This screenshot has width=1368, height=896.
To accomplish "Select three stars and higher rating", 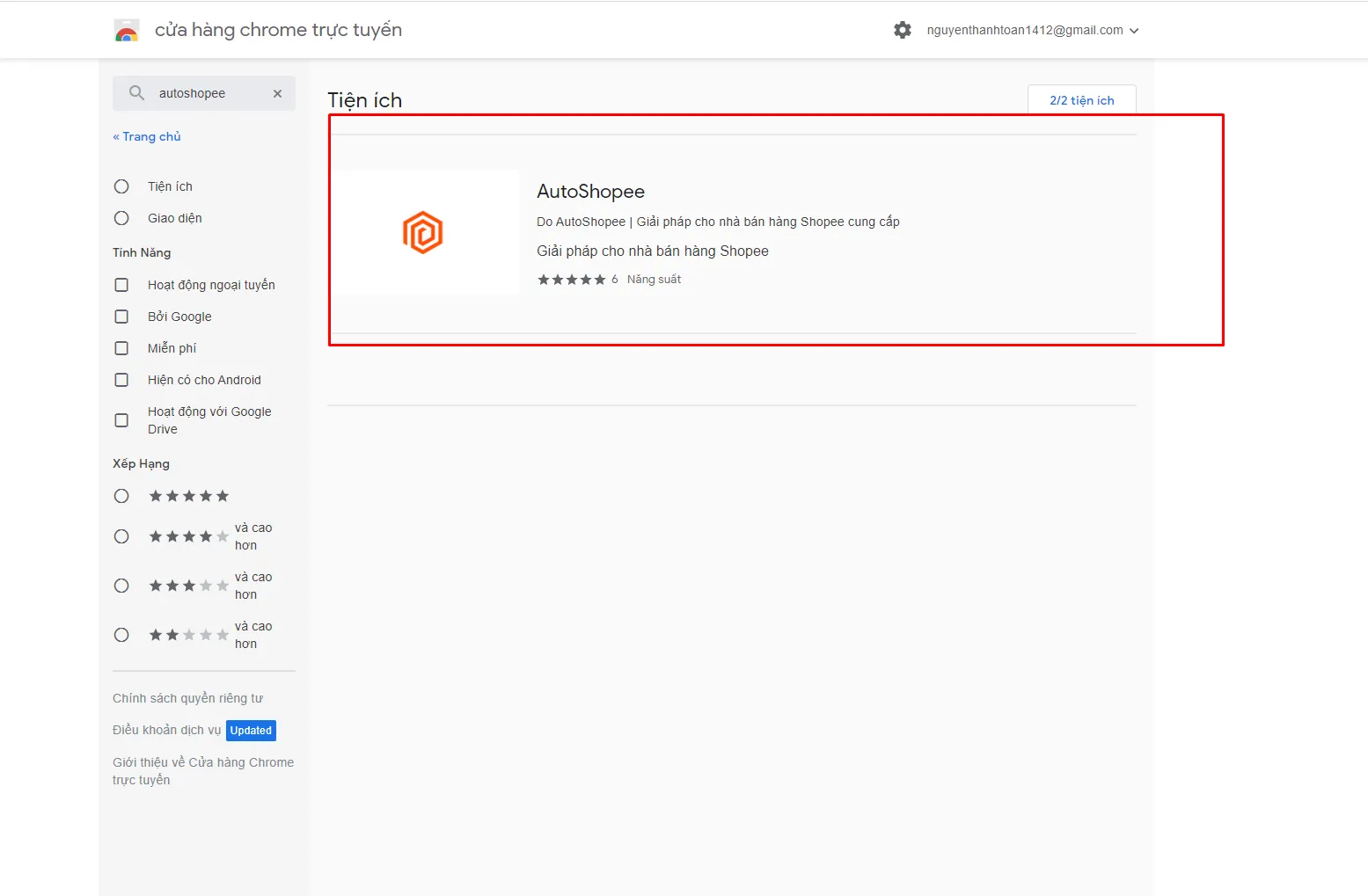I will tap(121, 586).
